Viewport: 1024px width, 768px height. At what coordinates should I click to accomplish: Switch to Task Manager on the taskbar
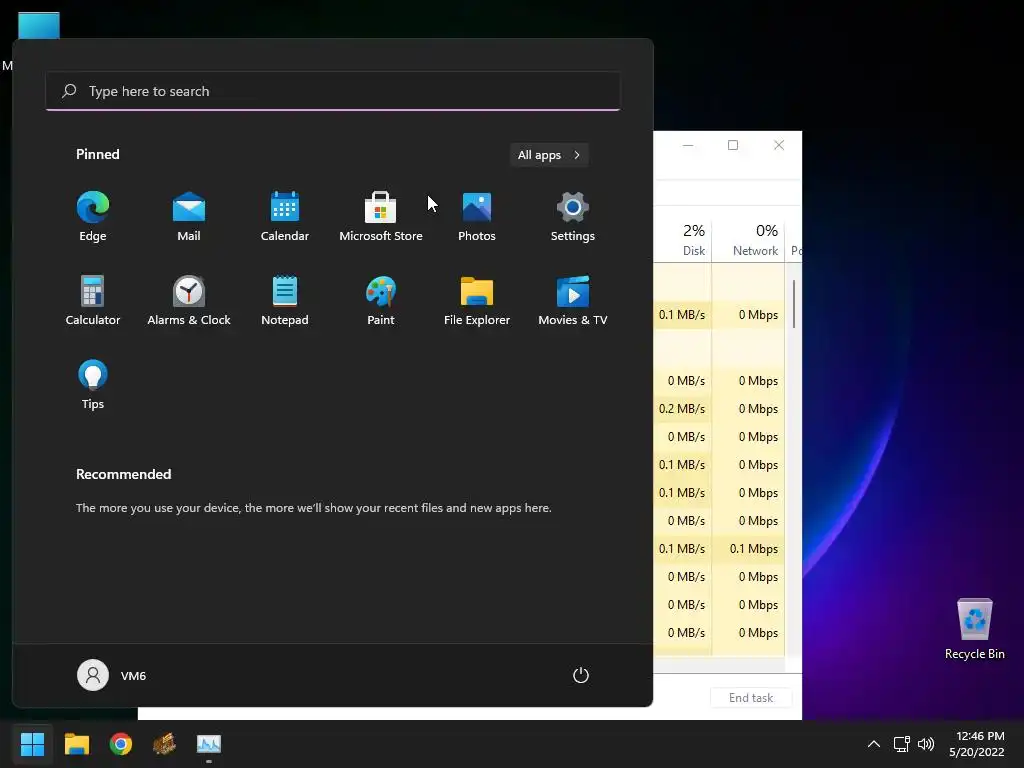[209, 744]
